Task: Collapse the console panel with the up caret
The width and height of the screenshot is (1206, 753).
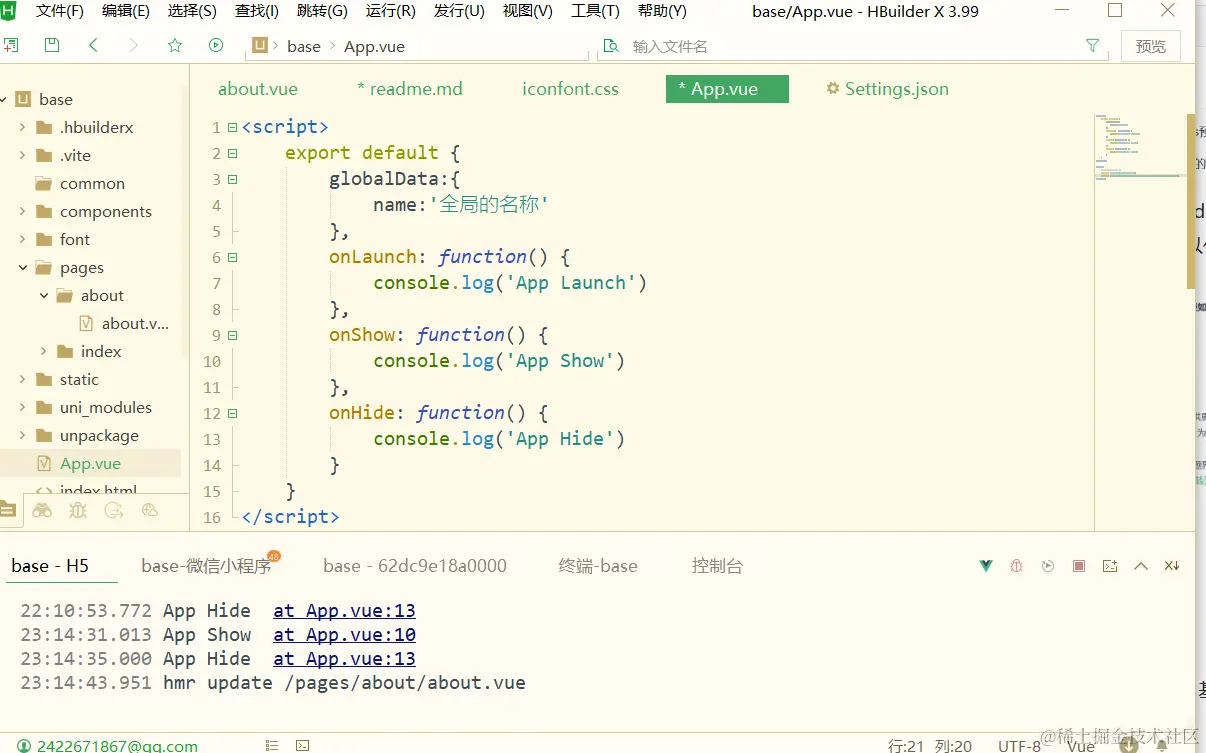Action: point(1141,566)
